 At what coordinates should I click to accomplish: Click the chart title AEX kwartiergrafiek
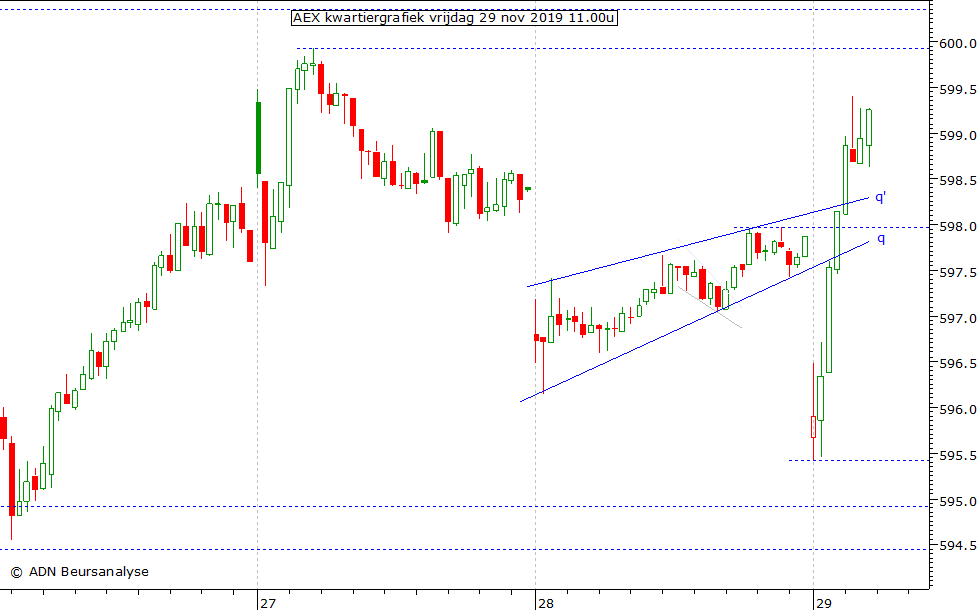point(454,18)
